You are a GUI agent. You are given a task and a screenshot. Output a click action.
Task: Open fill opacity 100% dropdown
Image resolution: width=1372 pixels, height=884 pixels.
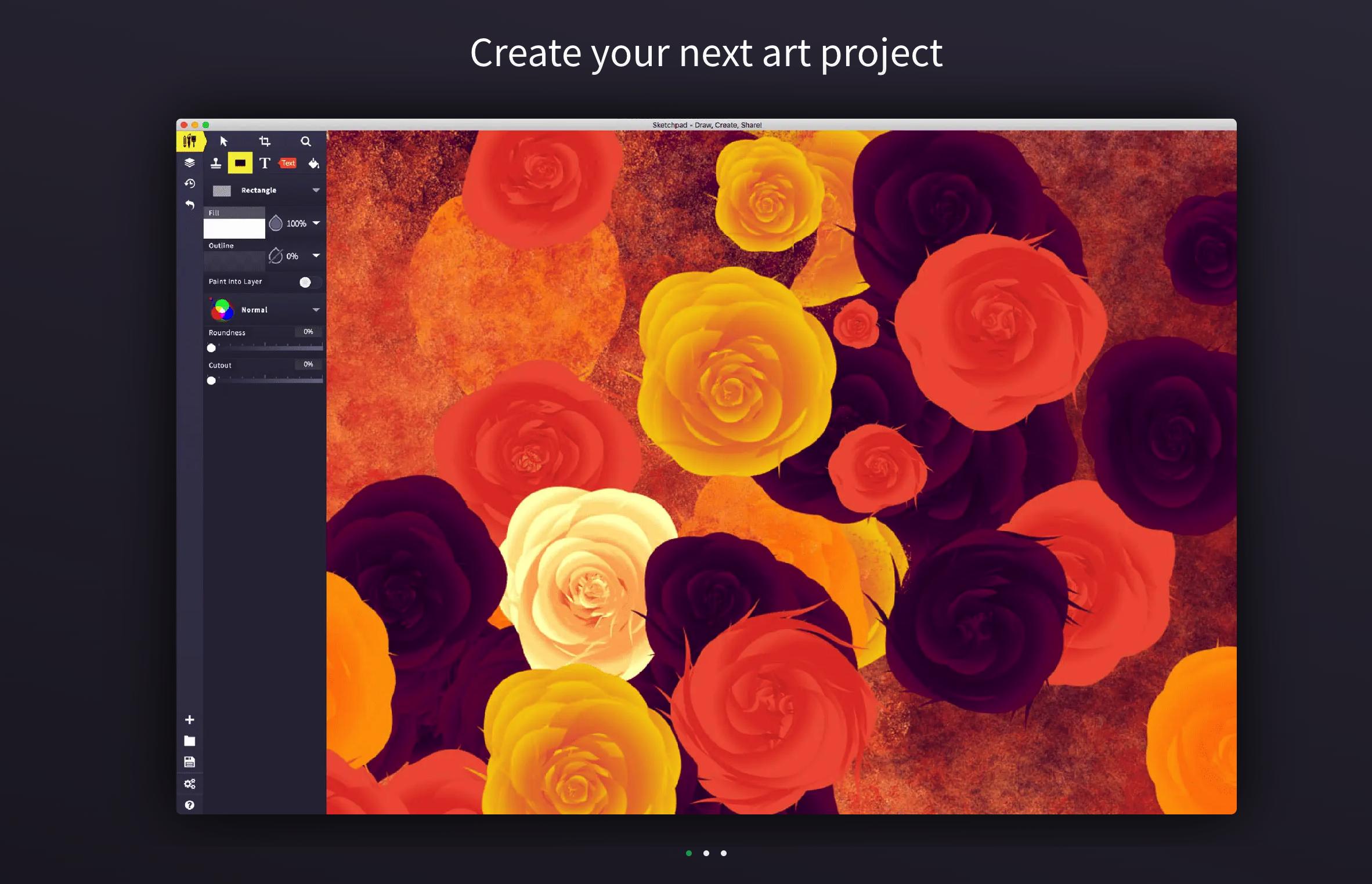click(316, 223)
